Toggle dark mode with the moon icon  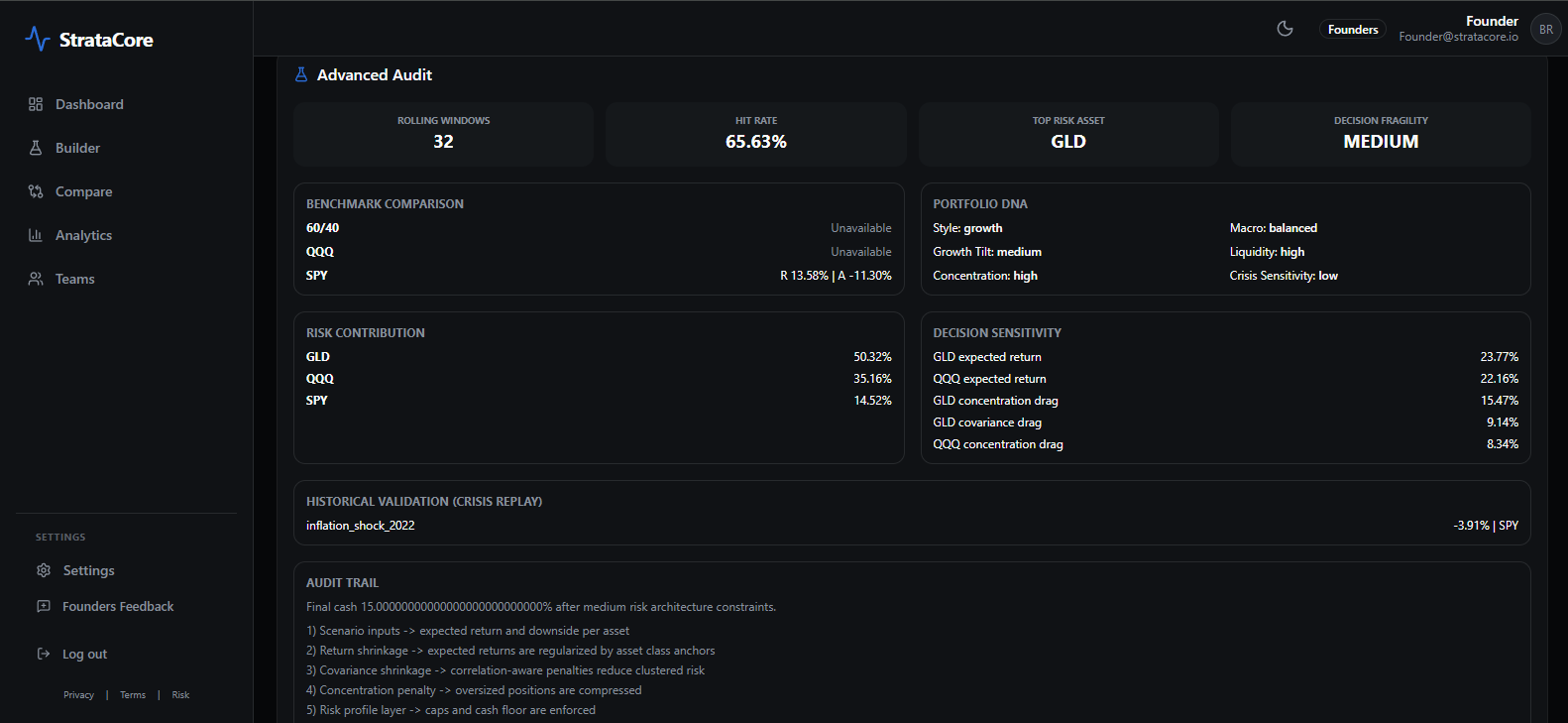(x=1286, y=29)
